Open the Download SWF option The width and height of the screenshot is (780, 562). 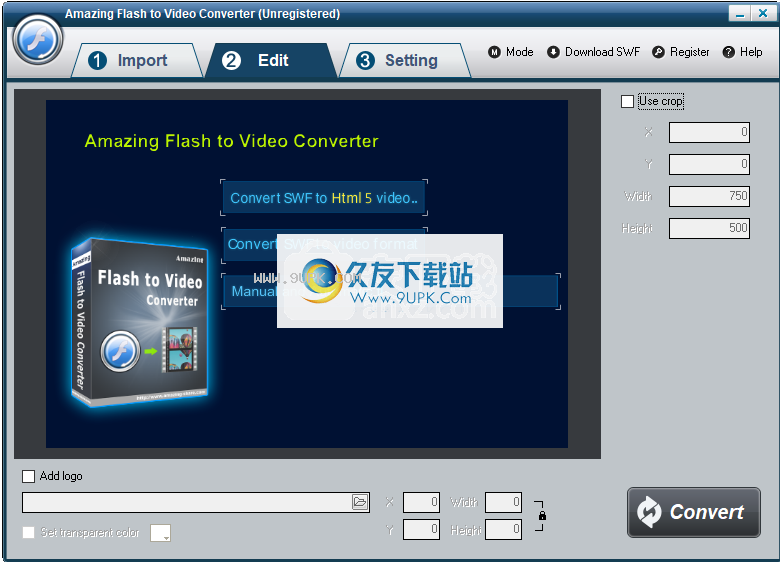click(x=593, y=52)
